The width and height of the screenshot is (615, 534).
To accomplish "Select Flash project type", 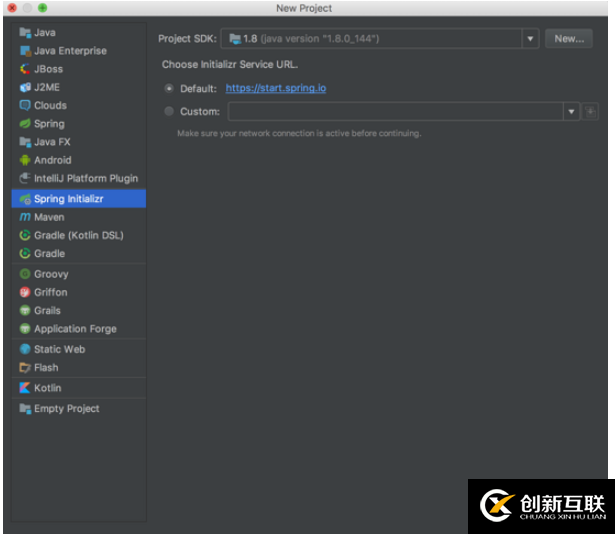I will (x=79, y=368).
